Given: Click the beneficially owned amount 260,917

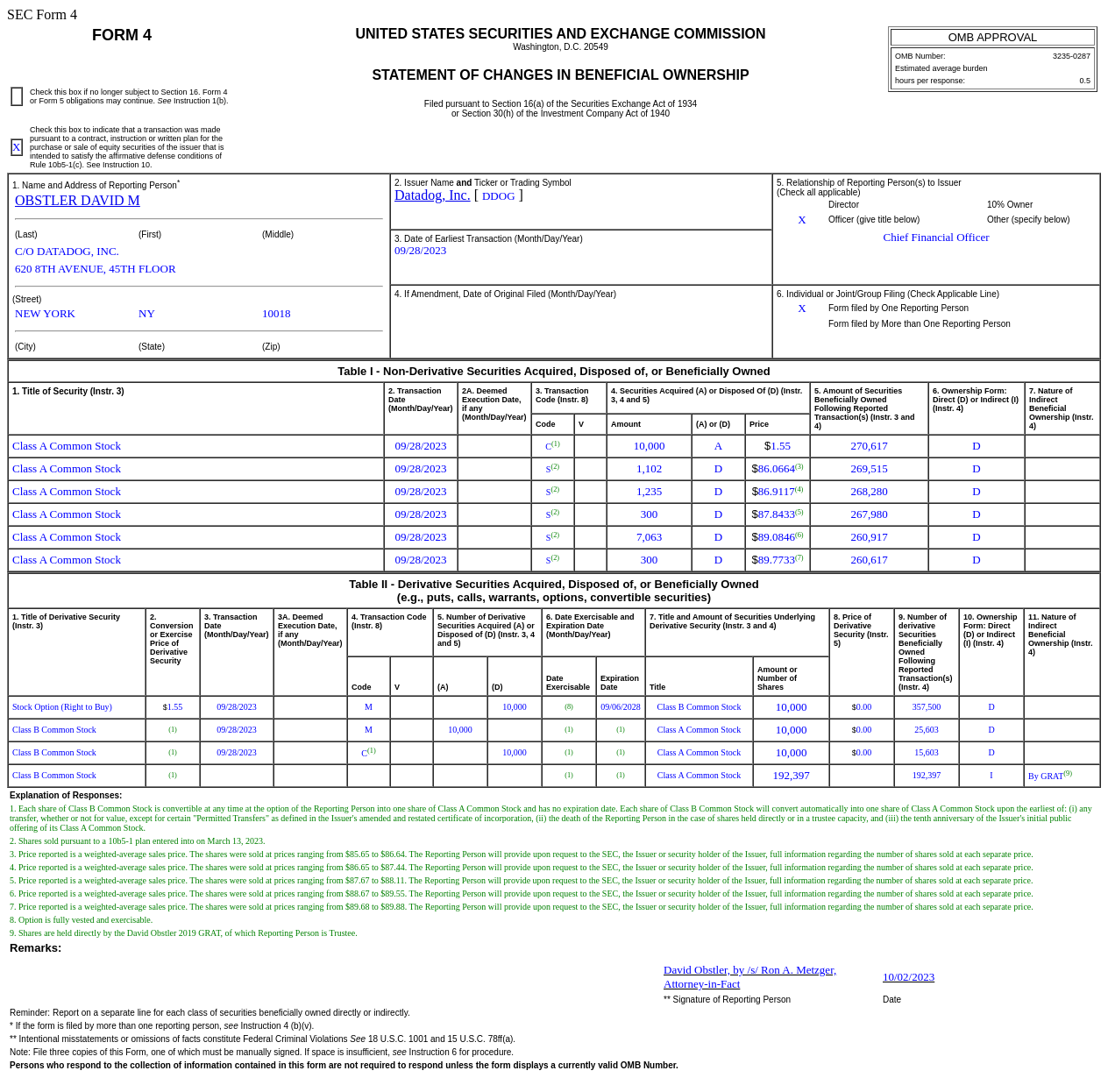Looking at the screenshot, I should click(869, 537).
